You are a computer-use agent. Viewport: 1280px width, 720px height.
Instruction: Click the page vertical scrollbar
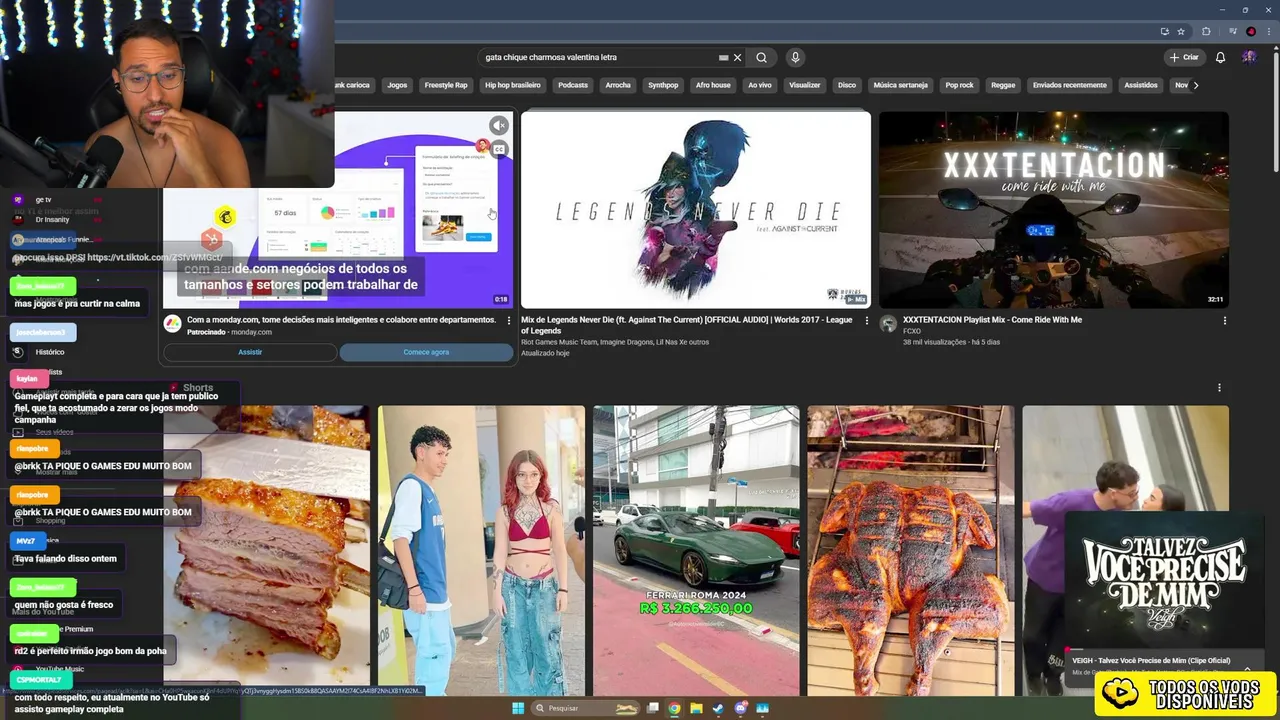coord(1275,110)
